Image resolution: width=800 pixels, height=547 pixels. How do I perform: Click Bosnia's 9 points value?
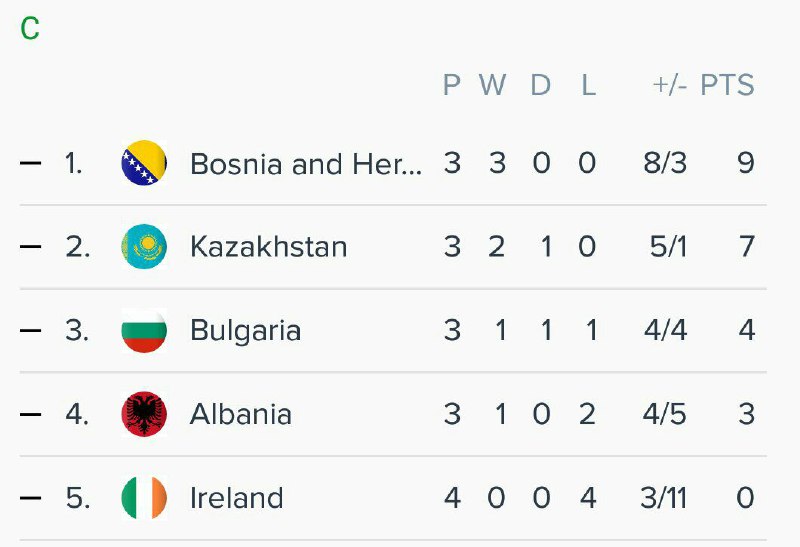pyautogui.click(x=746, y=163)
